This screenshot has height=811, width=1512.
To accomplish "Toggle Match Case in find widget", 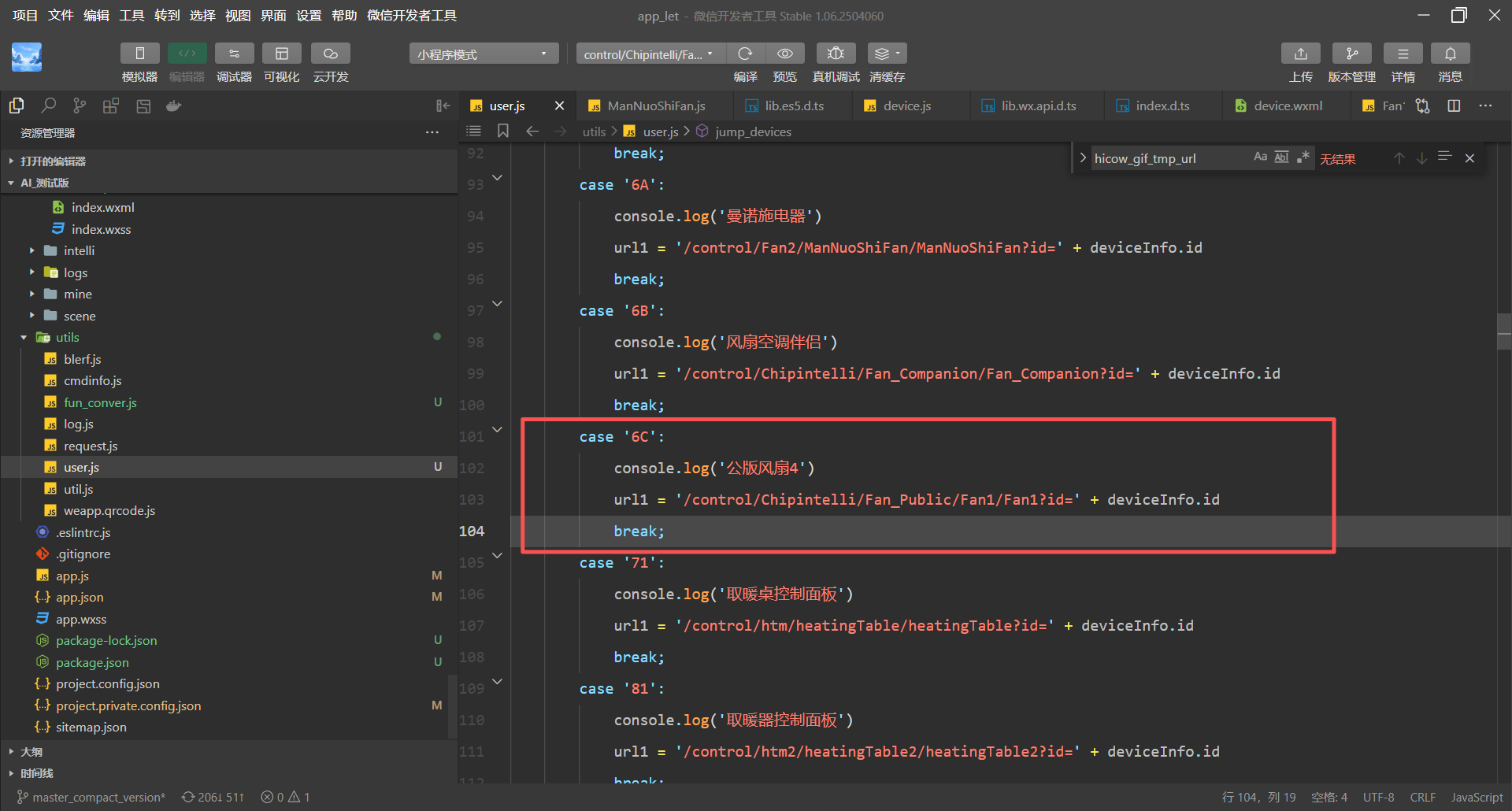I will coord(1260,157).
